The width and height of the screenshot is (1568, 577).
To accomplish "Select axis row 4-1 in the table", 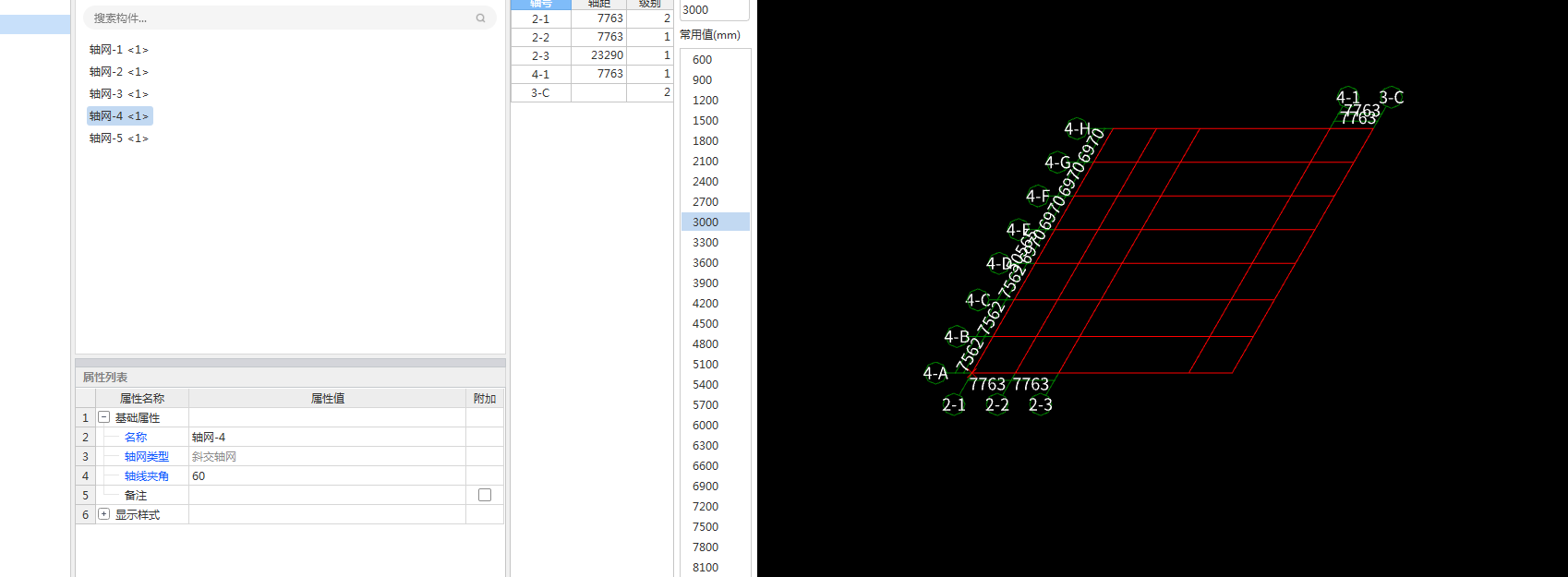I will [x=592, y=74].
